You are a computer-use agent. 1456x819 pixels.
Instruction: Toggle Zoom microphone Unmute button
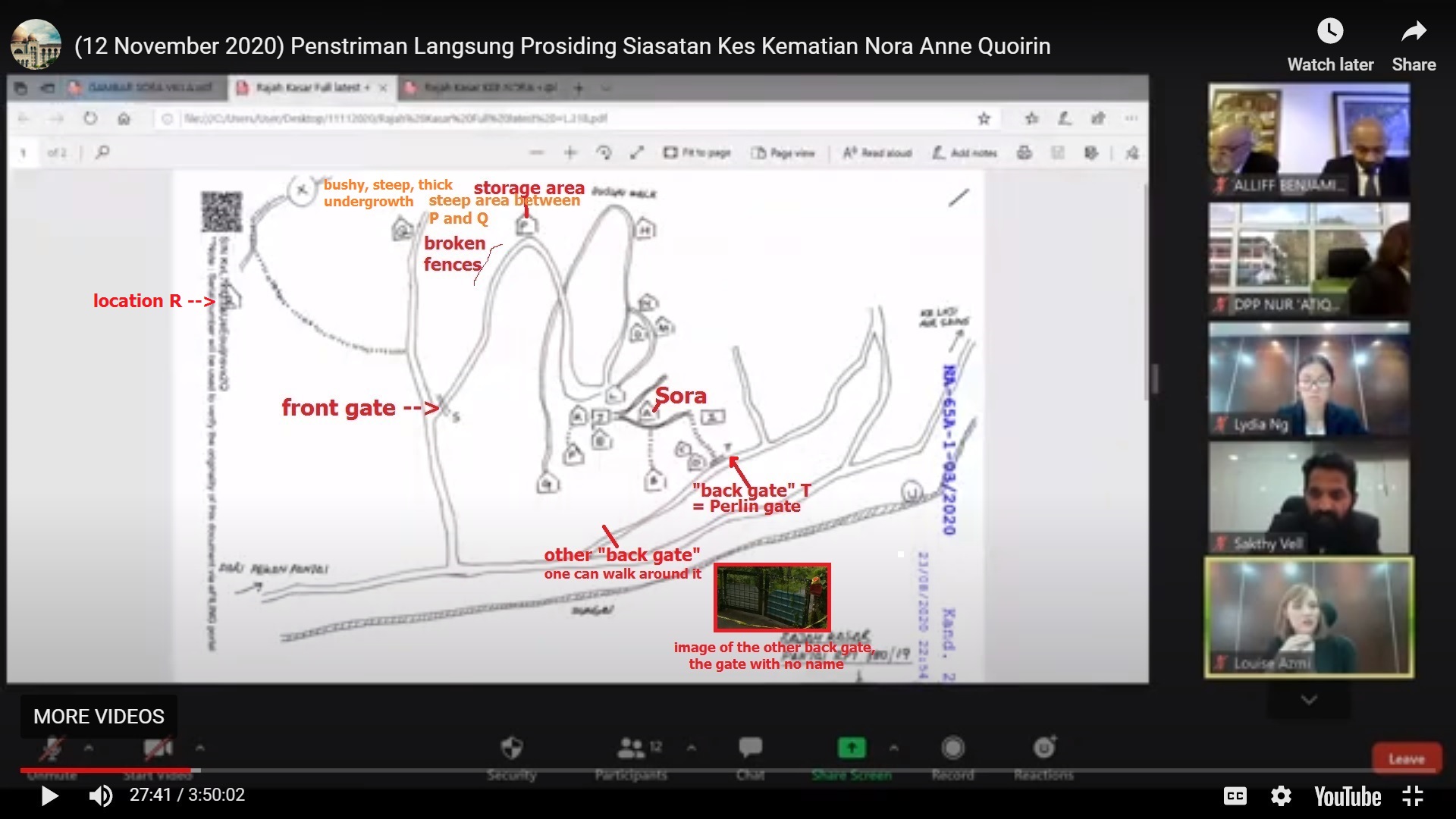pos(52,749)
